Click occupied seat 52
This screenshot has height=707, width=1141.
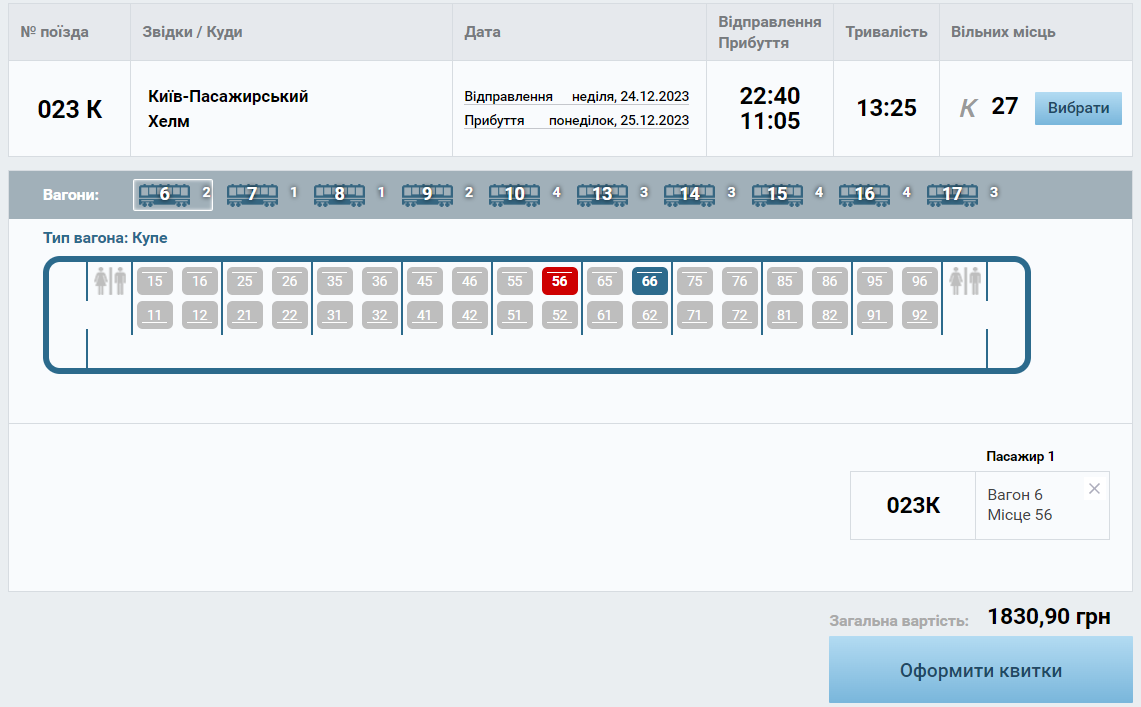click(560, 315)
